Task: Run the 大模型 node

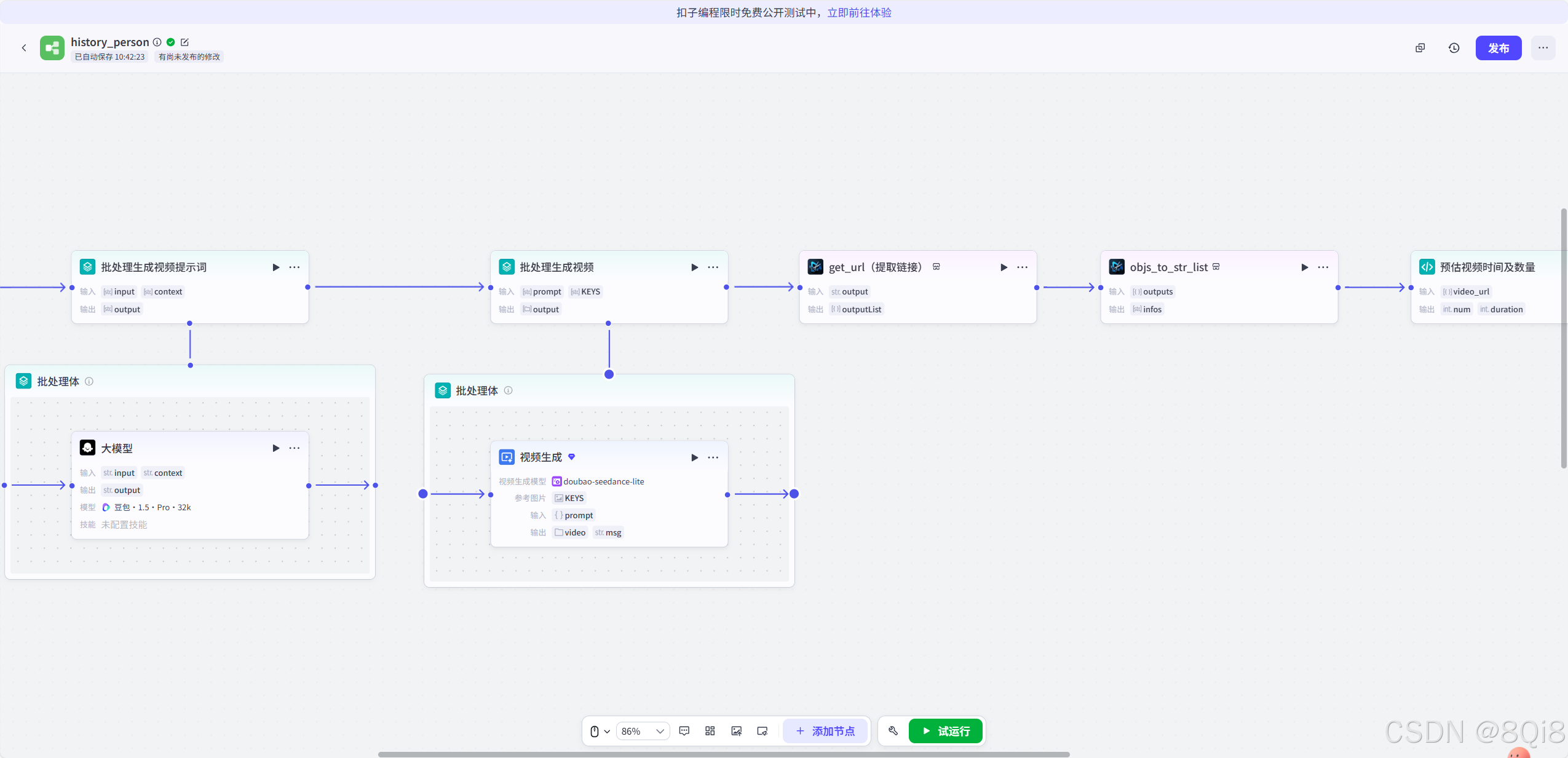Action: pos(275,448)
